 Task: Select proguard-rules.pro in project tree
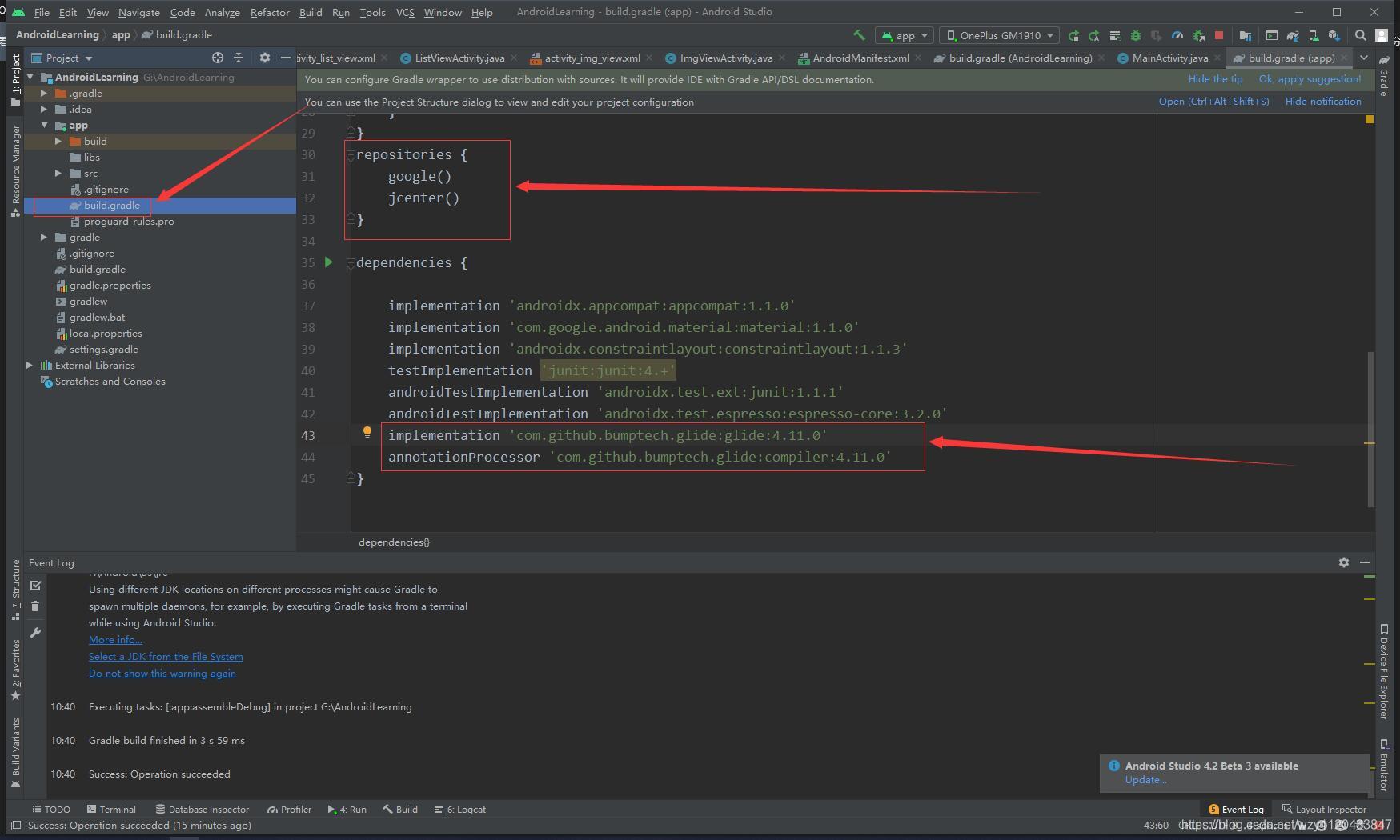[x=128, y=221]
